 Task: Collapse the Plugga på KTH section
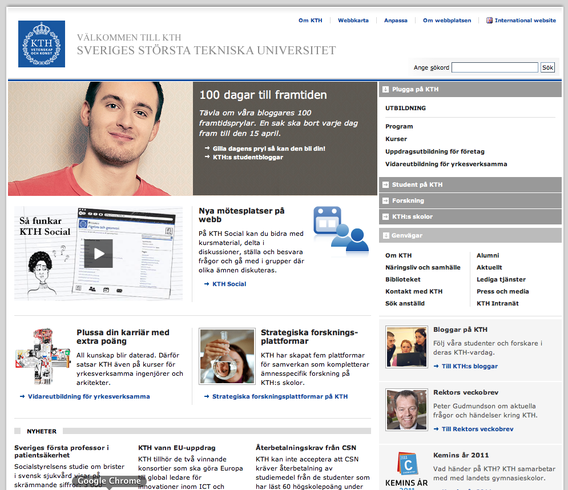pos(386,89)
